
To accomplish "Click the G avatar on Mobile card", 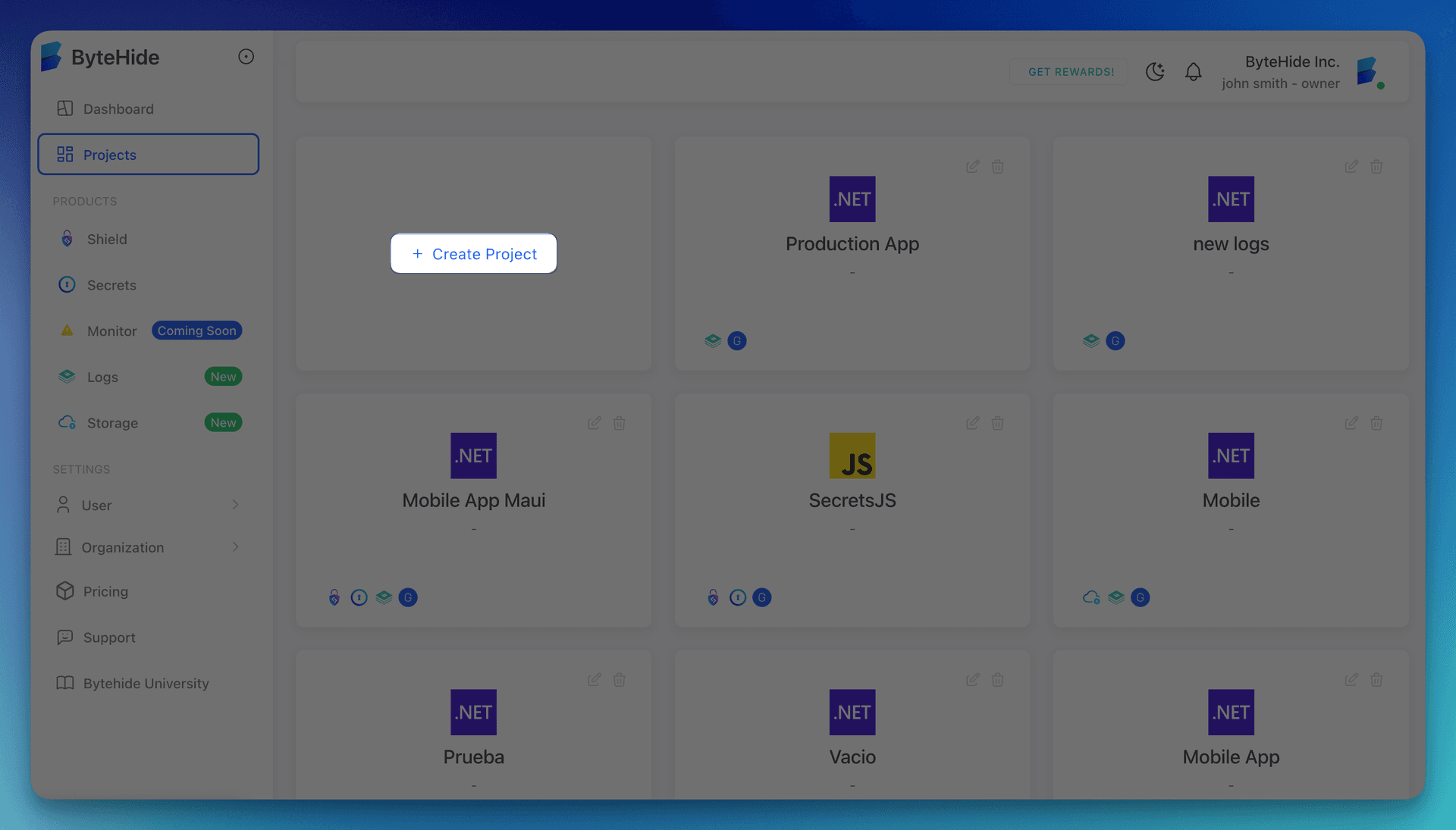I will coord(1140,597).
